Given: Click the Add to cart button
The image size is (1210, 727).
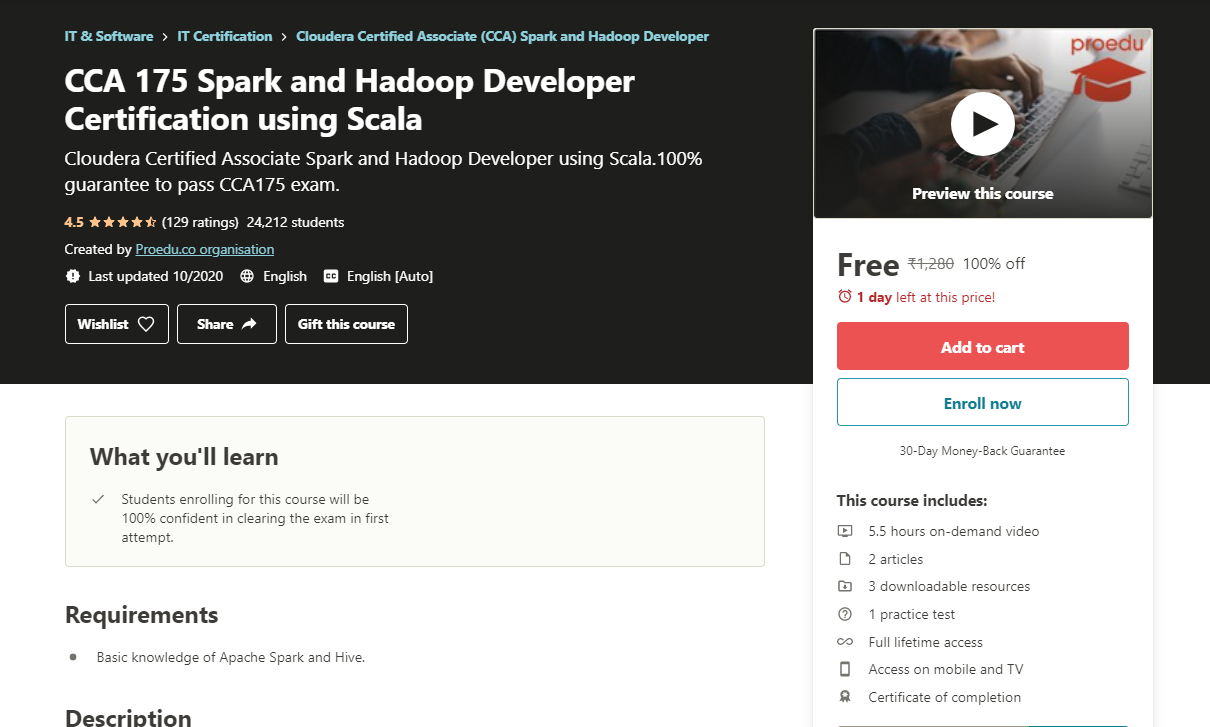Looking at the screenshot, I should [983, 346].
